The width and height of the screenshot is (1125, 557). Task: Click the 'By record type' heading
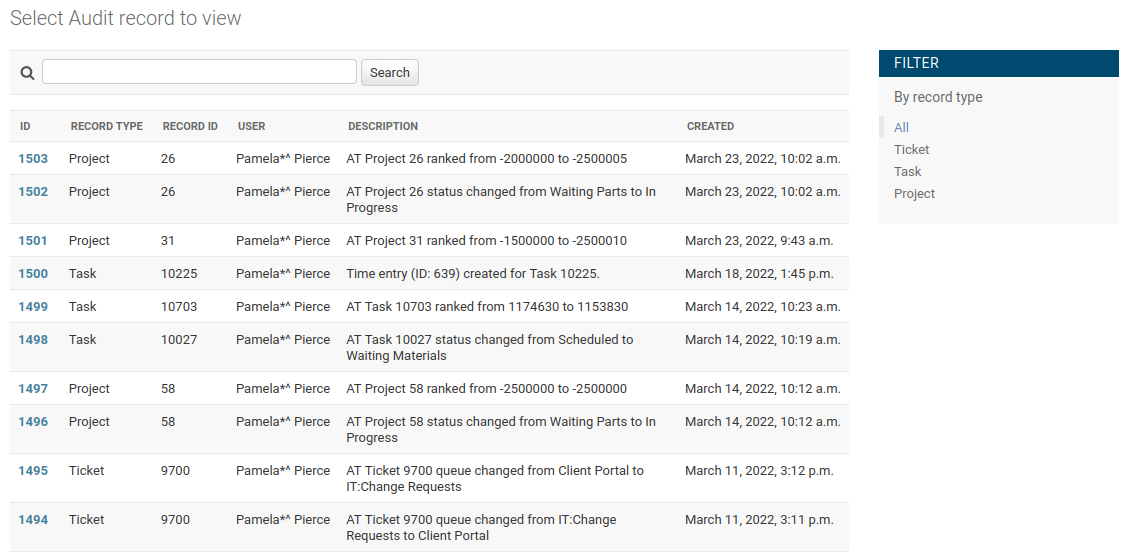point(938,97)
